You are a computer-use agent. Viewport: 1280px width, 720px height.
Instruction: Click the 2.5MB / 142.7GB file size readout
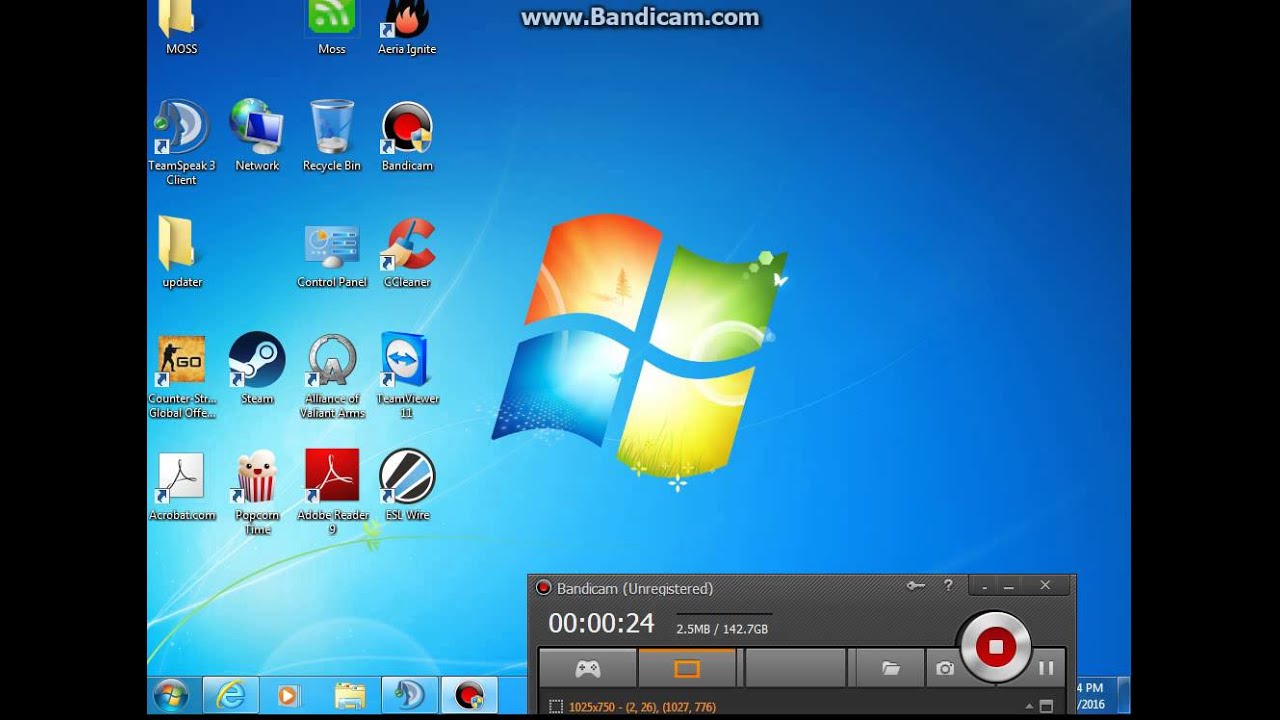pos(723,629)
